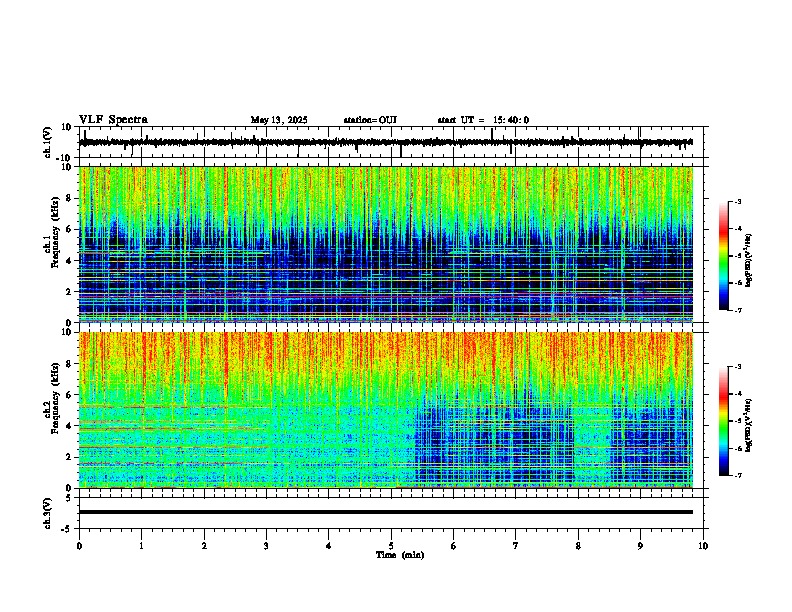Click the flat ch.3 voltage trace
Viewport: 792px width, 612px height.
386,512
